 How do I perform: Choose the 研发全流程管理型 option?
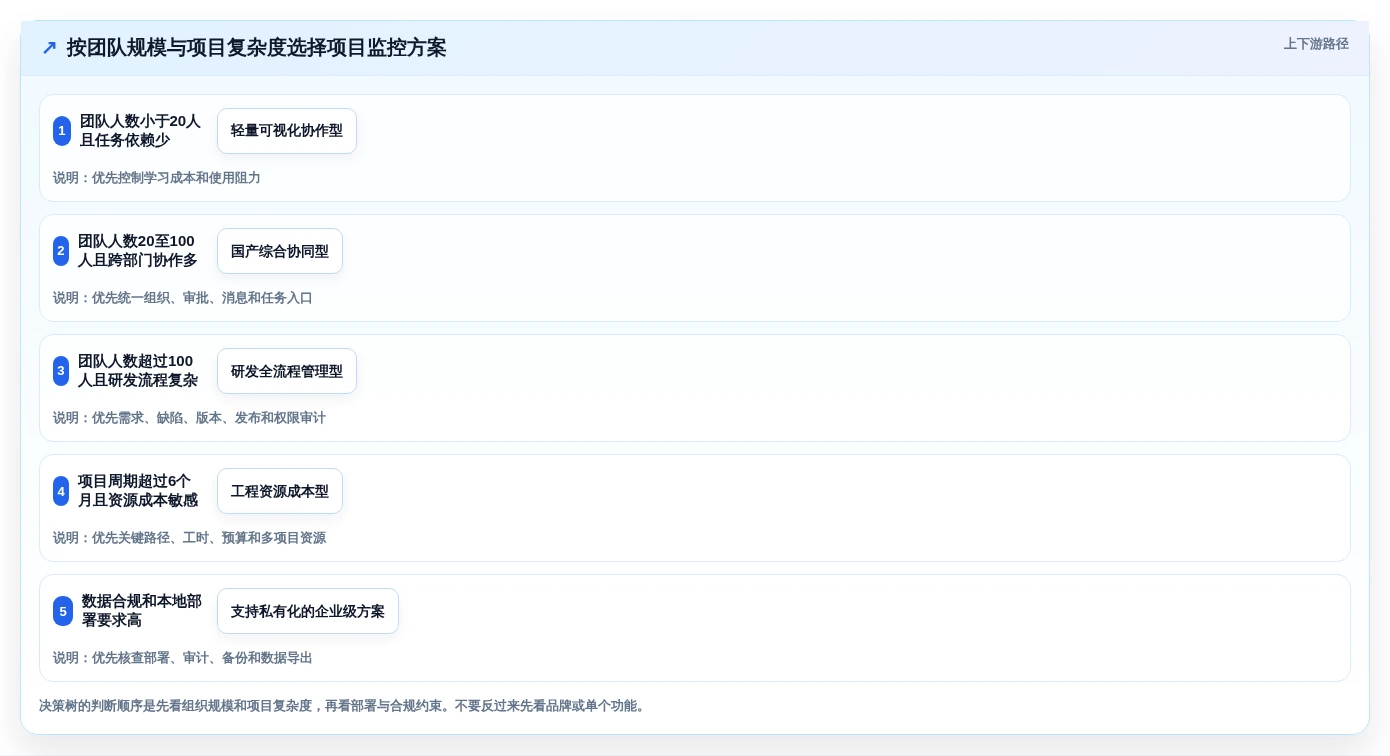(x=287, y=371)
